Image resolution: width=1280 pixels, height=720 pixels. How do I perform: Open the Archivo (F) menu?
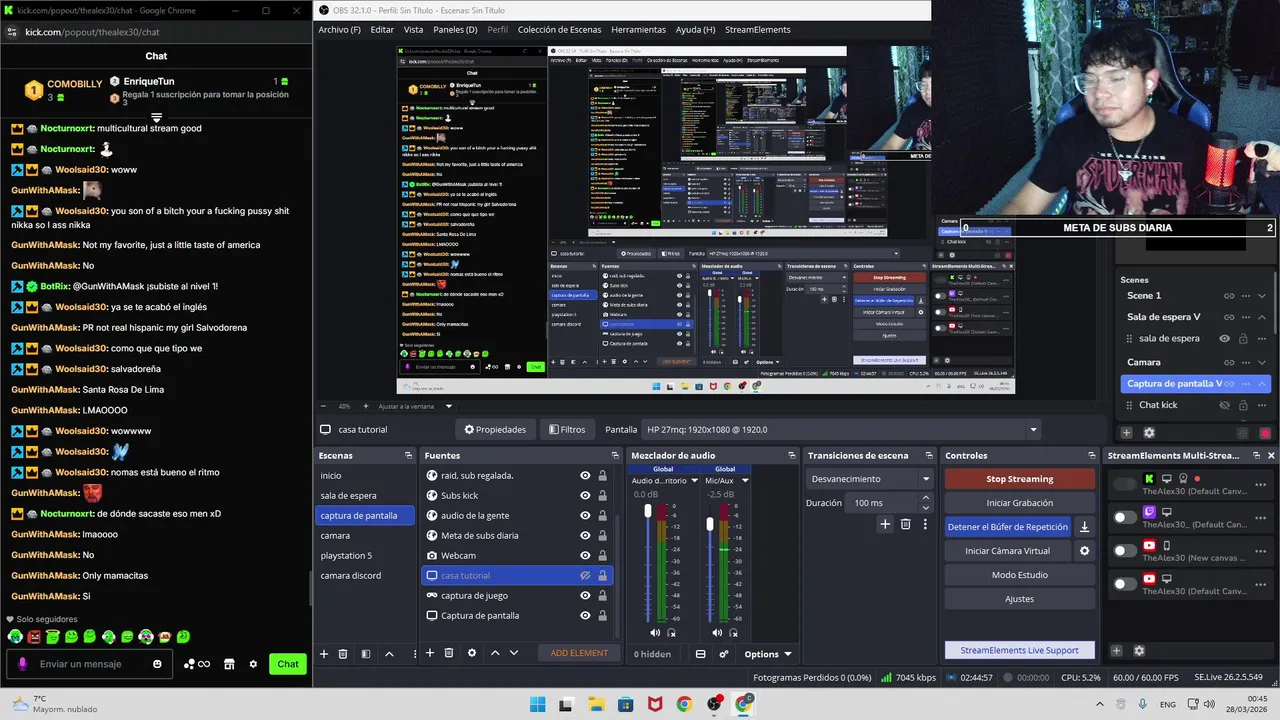(x=339, y=29)
